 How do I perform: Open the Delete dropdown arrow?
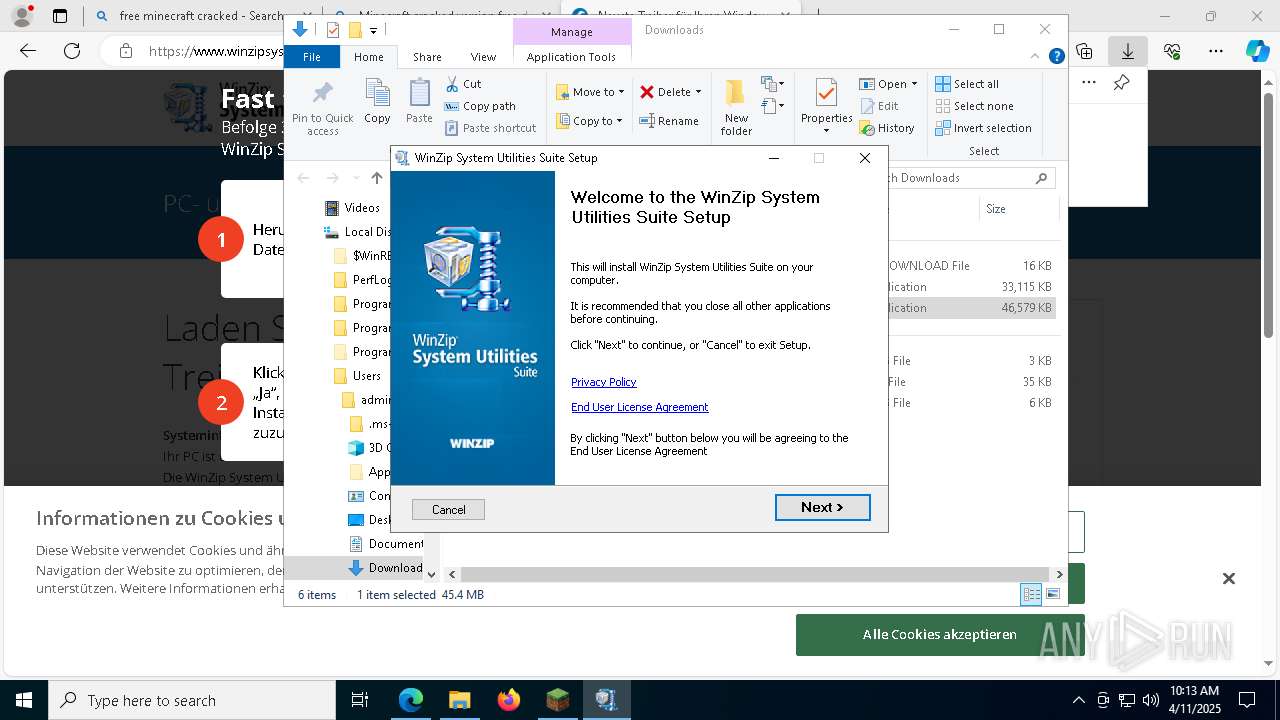pyautogui.click(x=698, y=92)
